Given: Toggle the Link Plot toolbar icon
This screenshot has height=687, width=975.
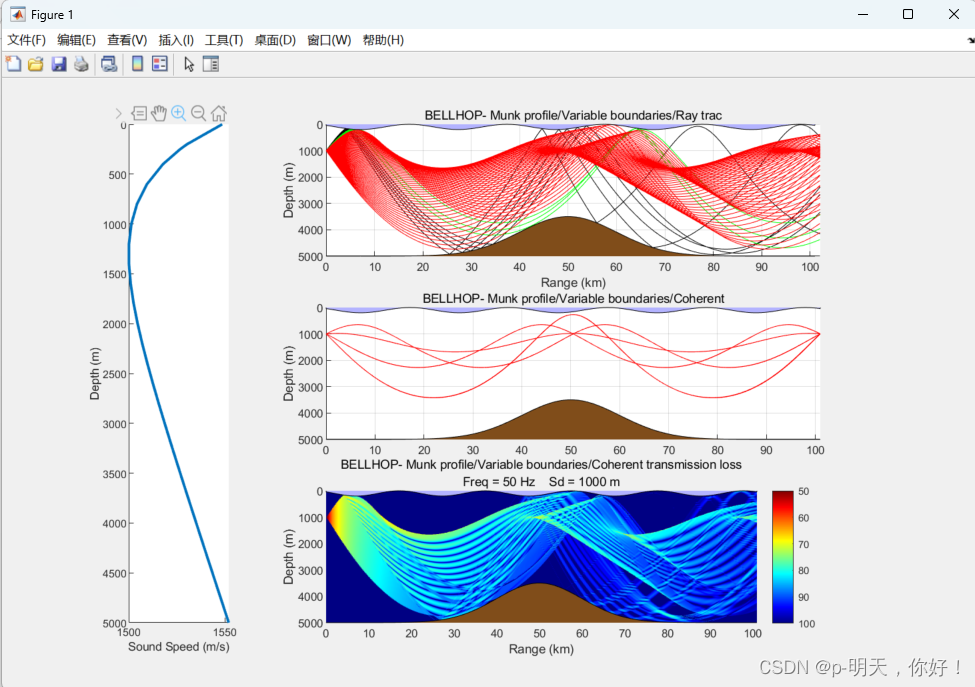Looking at the screenshot, I should (109, 64).
